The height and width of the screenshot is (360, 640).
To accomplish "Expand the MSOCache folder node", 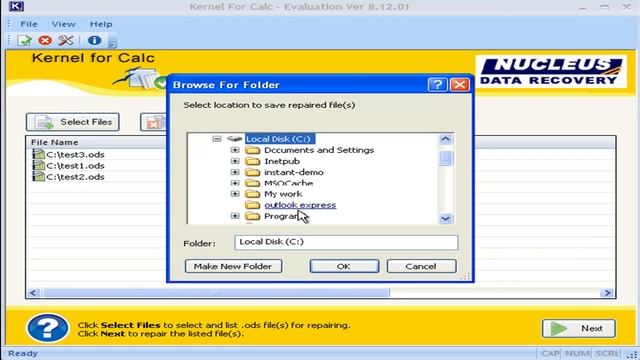I will 235,183.
